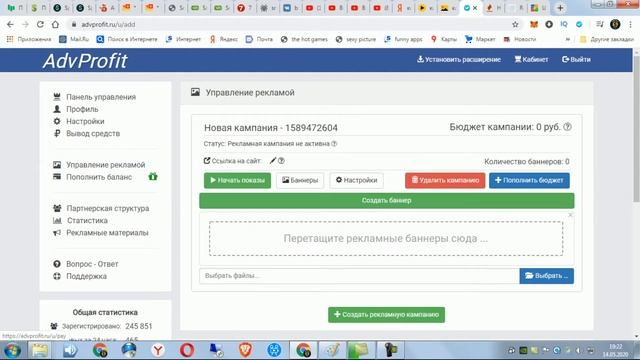Click Создать рекламную кампанию button
Screen dimensions: 640x360
tap(387, 315)
